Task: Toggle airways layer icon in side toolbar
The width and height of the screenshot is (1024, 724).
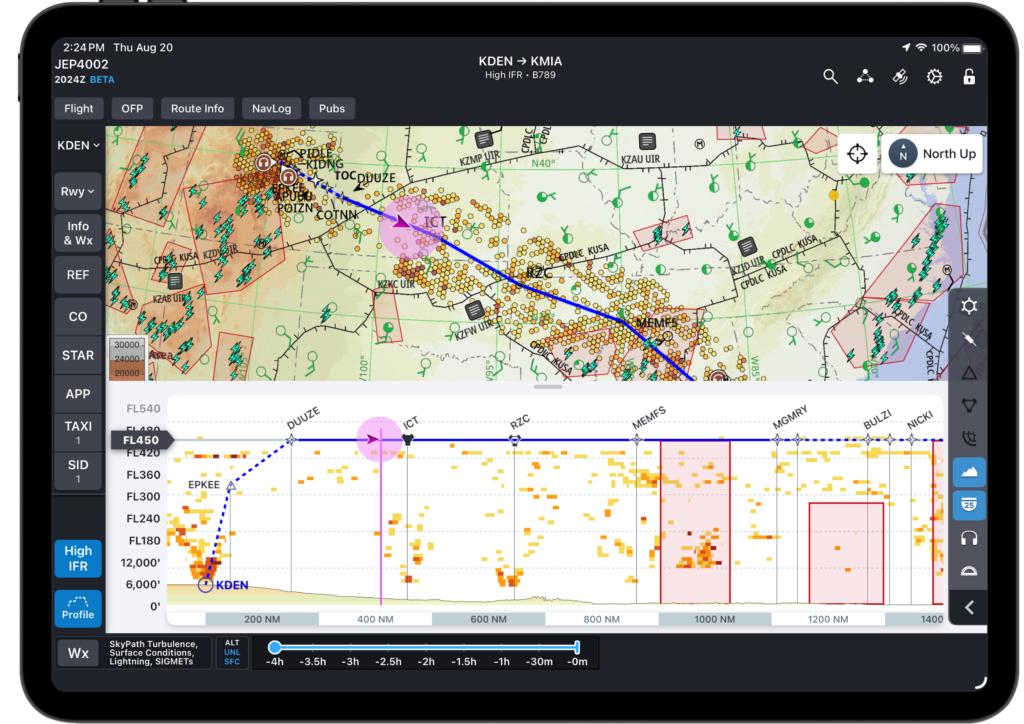Action: [969, 339]
